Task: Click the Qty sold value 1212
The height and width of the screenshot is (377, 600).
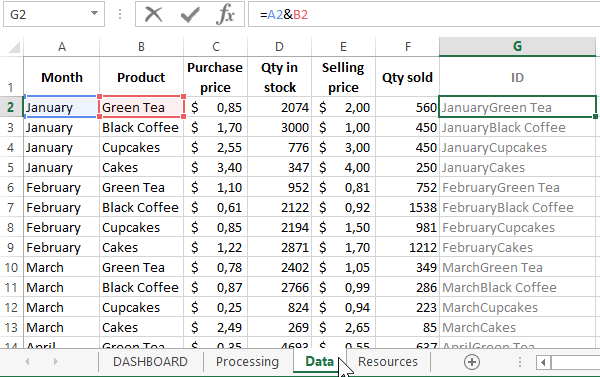Action: [408, 247]
